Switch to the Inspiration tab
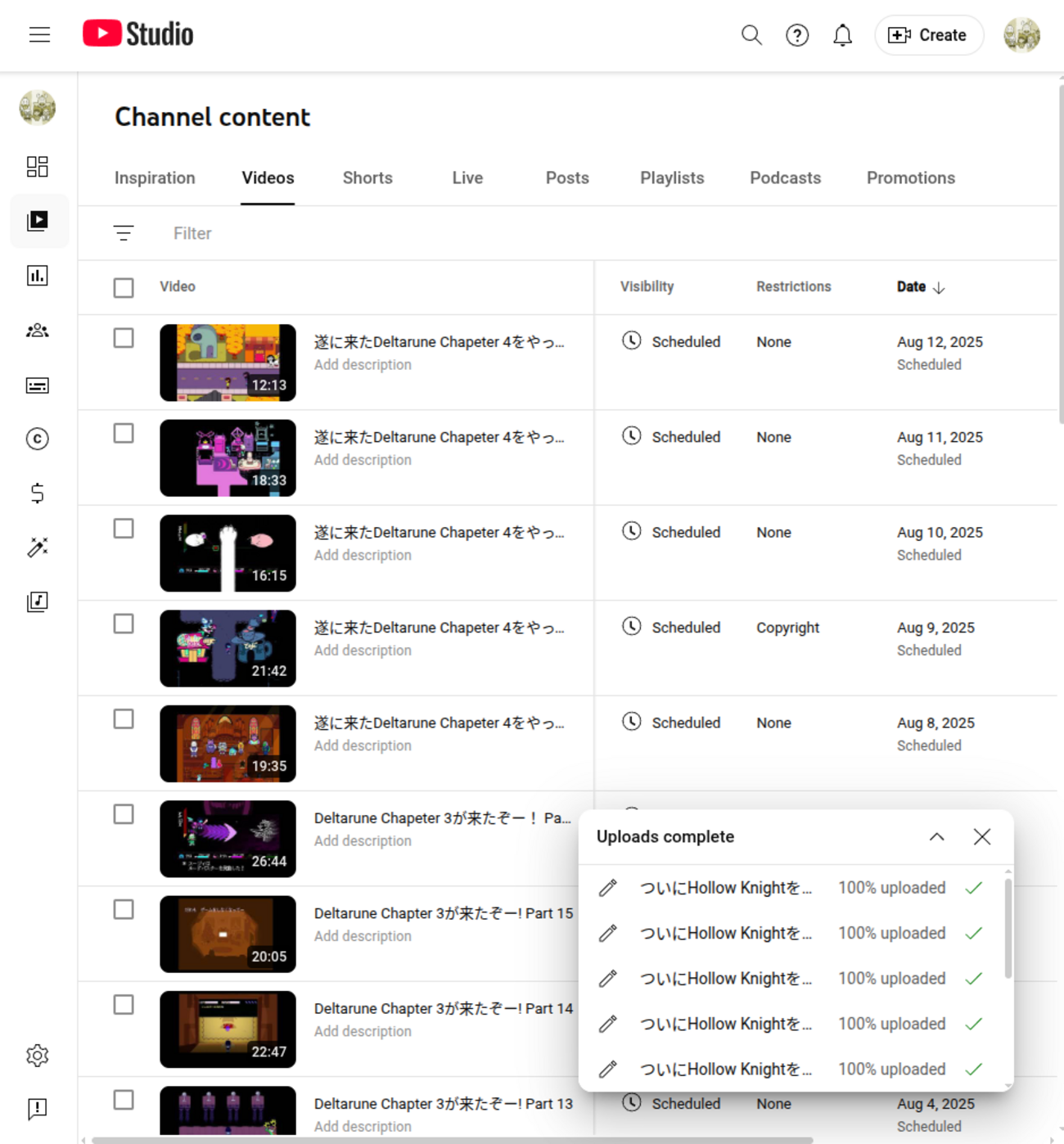 click(155, 178)
